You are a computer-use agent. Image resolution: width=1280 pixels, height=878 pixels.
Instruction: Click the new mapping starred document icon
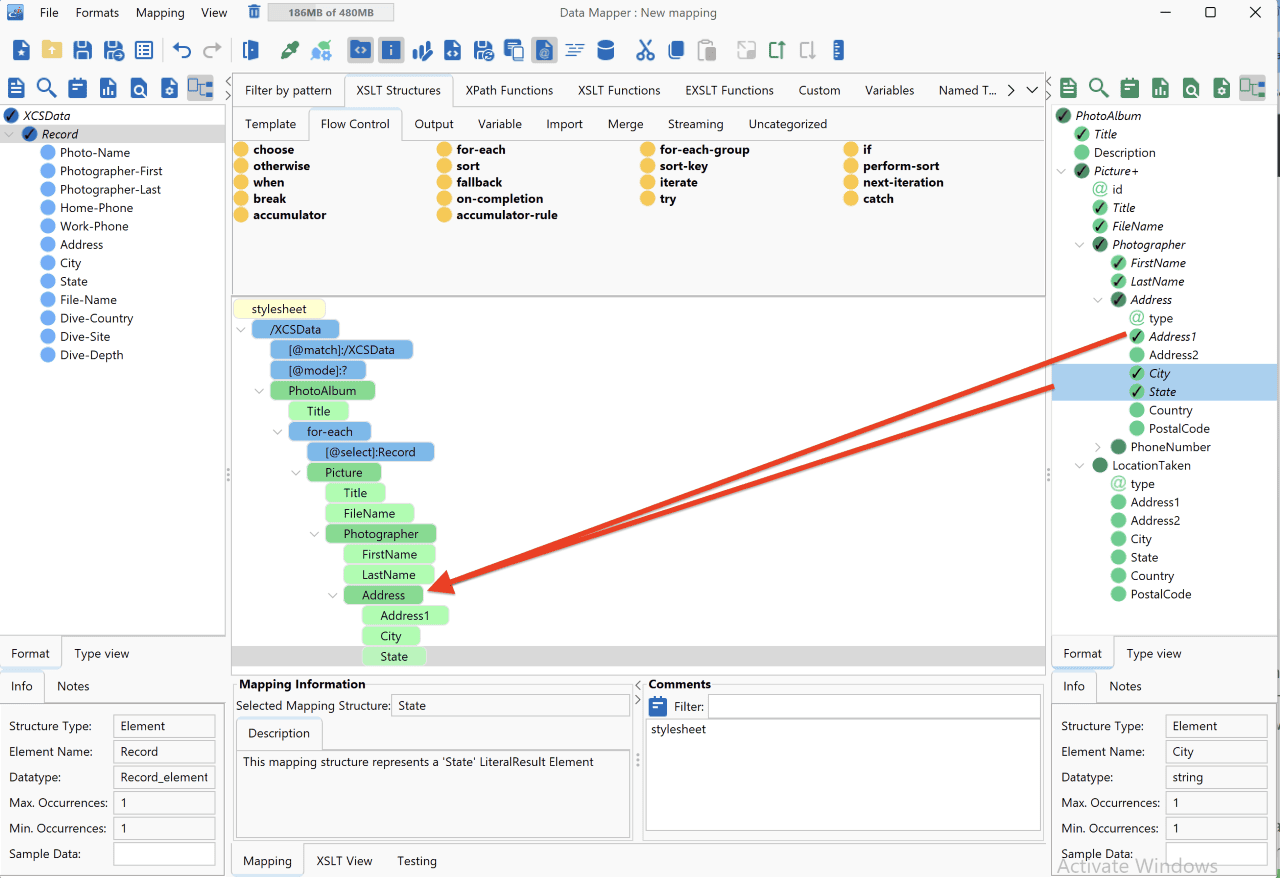pyautogui.click(x=21, y=50)
